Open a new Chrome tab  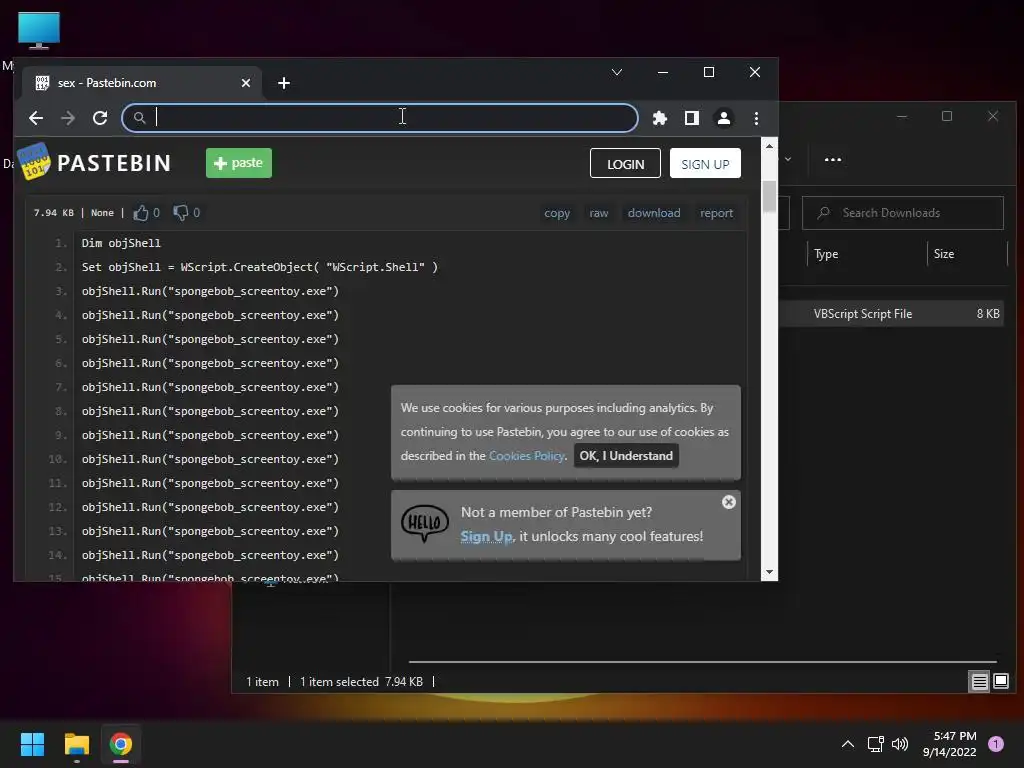[284, 83]
